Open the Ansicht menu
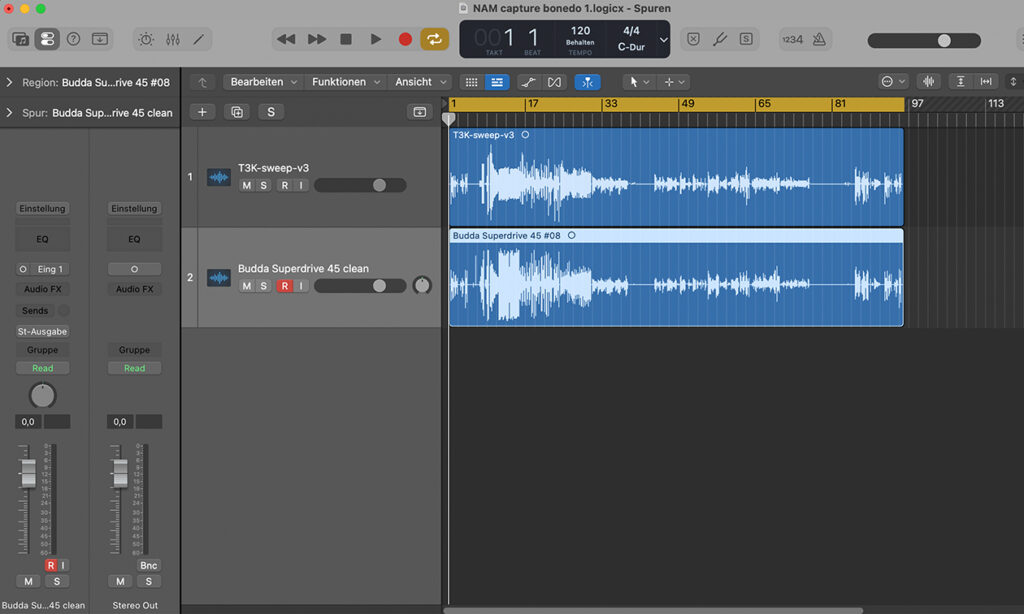Screen dimensions: 1024x614 pyautogui.click(x=421, y=82)
